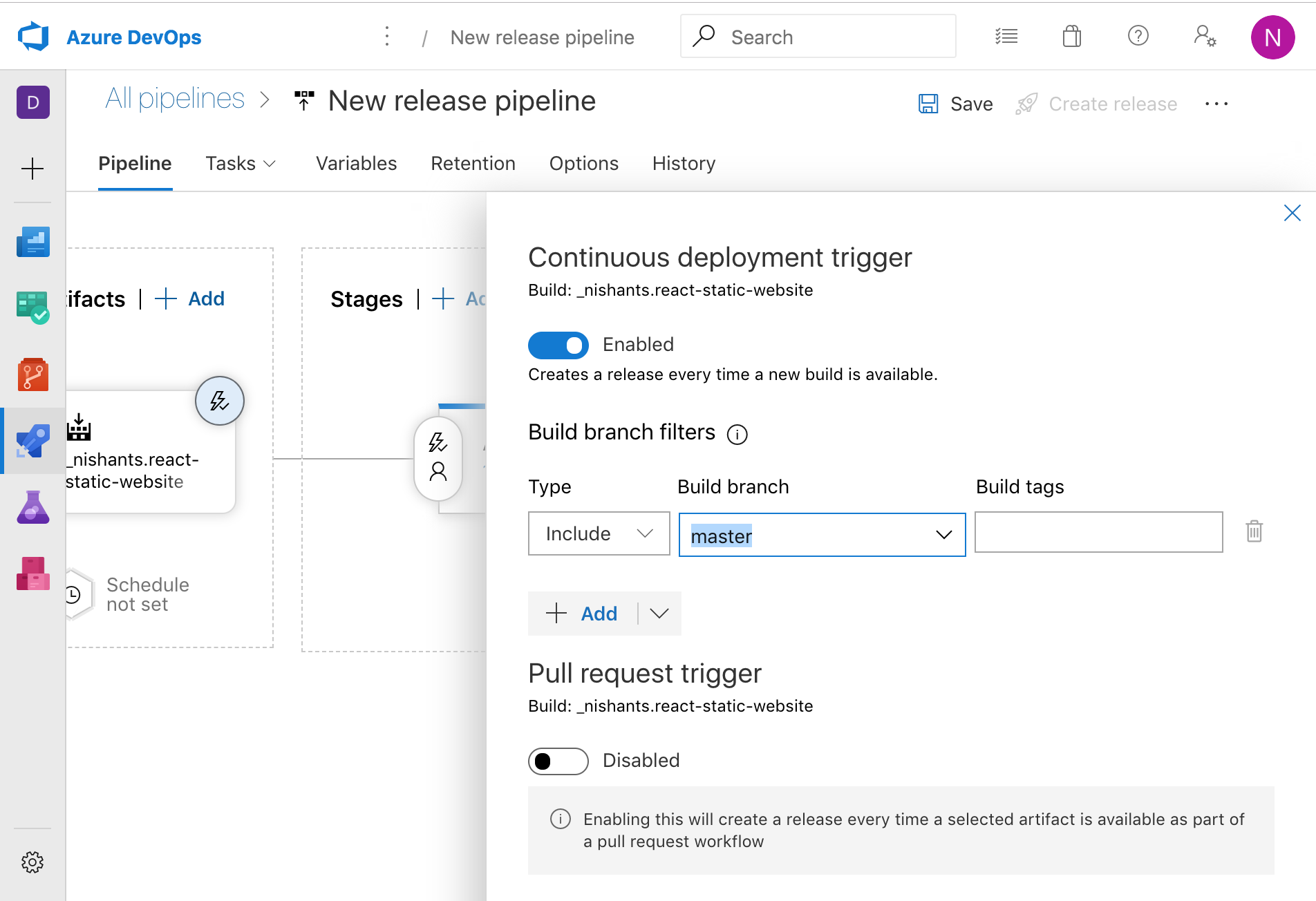Click the schedule clock icon
Viewport: 1316px width, 901px height.
point(75,594)
